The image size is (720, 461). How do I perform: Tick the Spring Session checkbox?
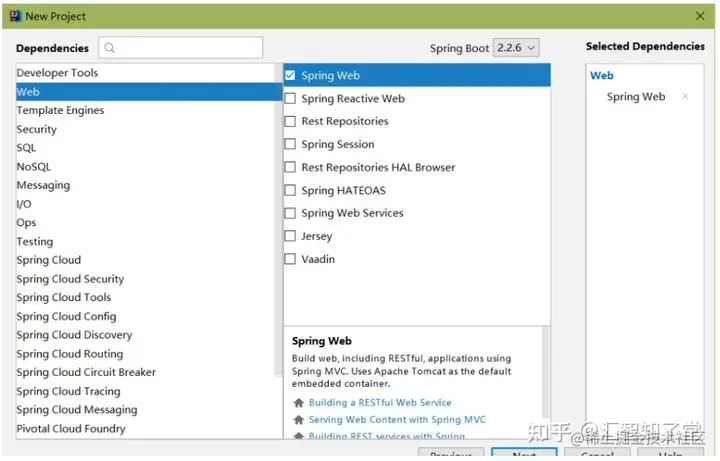290,144
